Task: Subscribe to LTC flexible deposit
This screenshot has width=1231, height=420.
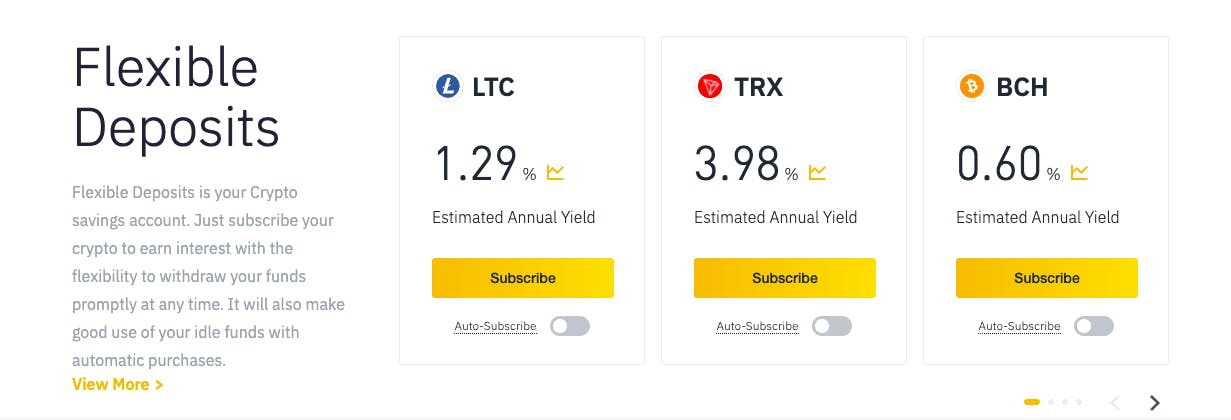Action: (x=523, y=278)
